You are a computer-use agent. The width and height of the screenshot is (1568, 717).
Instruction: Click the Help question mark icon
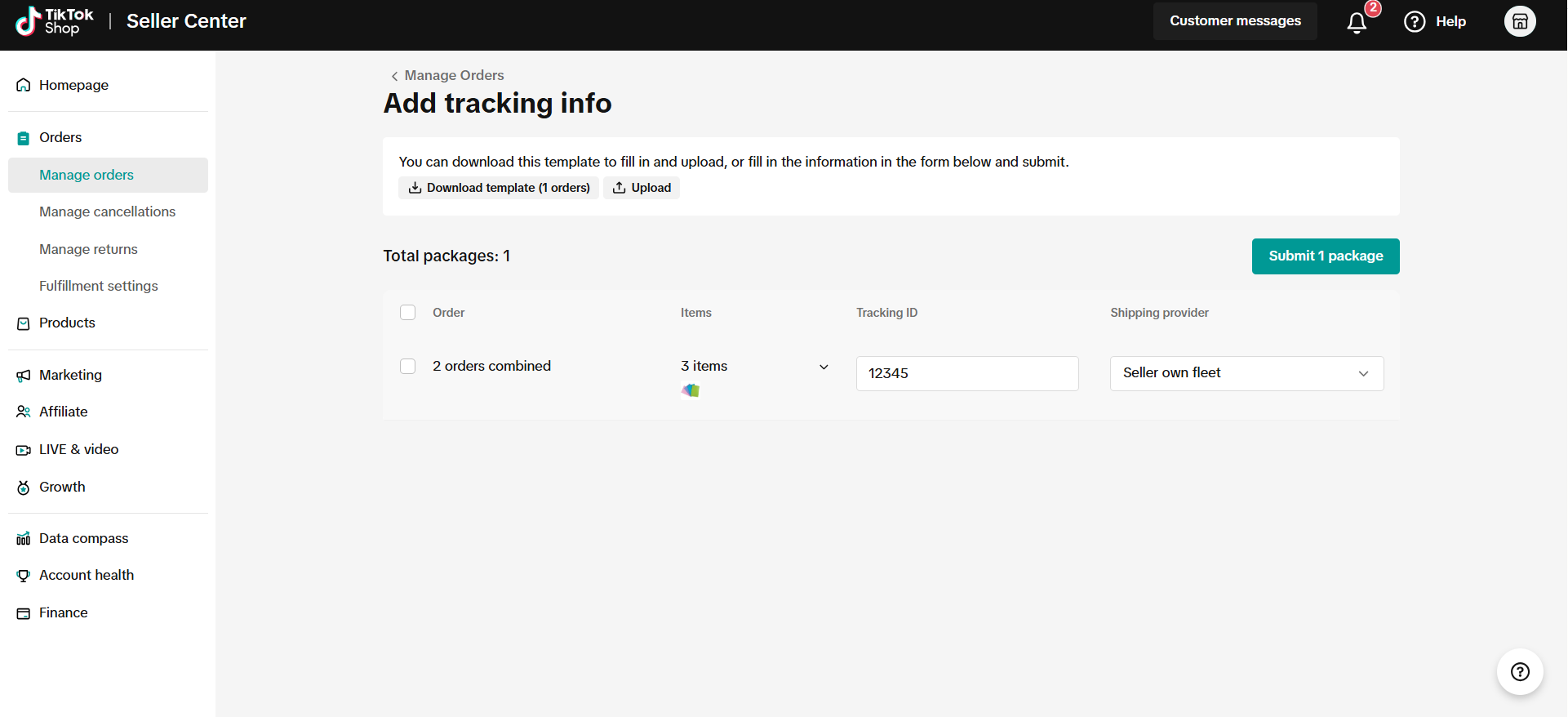pos(1415,22)
